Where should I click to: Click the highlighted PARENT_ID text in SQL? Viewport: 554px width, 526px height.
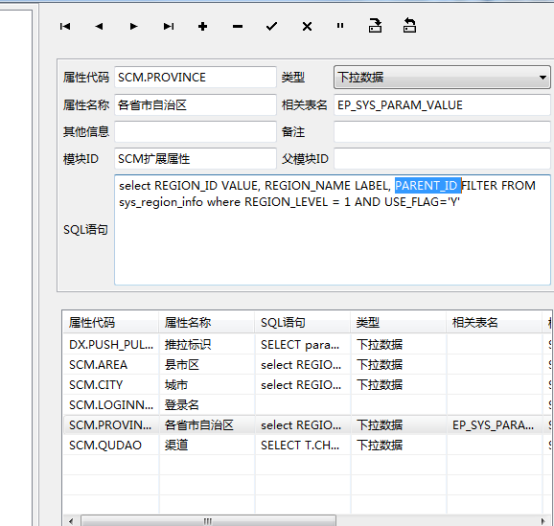coord(428,185)
